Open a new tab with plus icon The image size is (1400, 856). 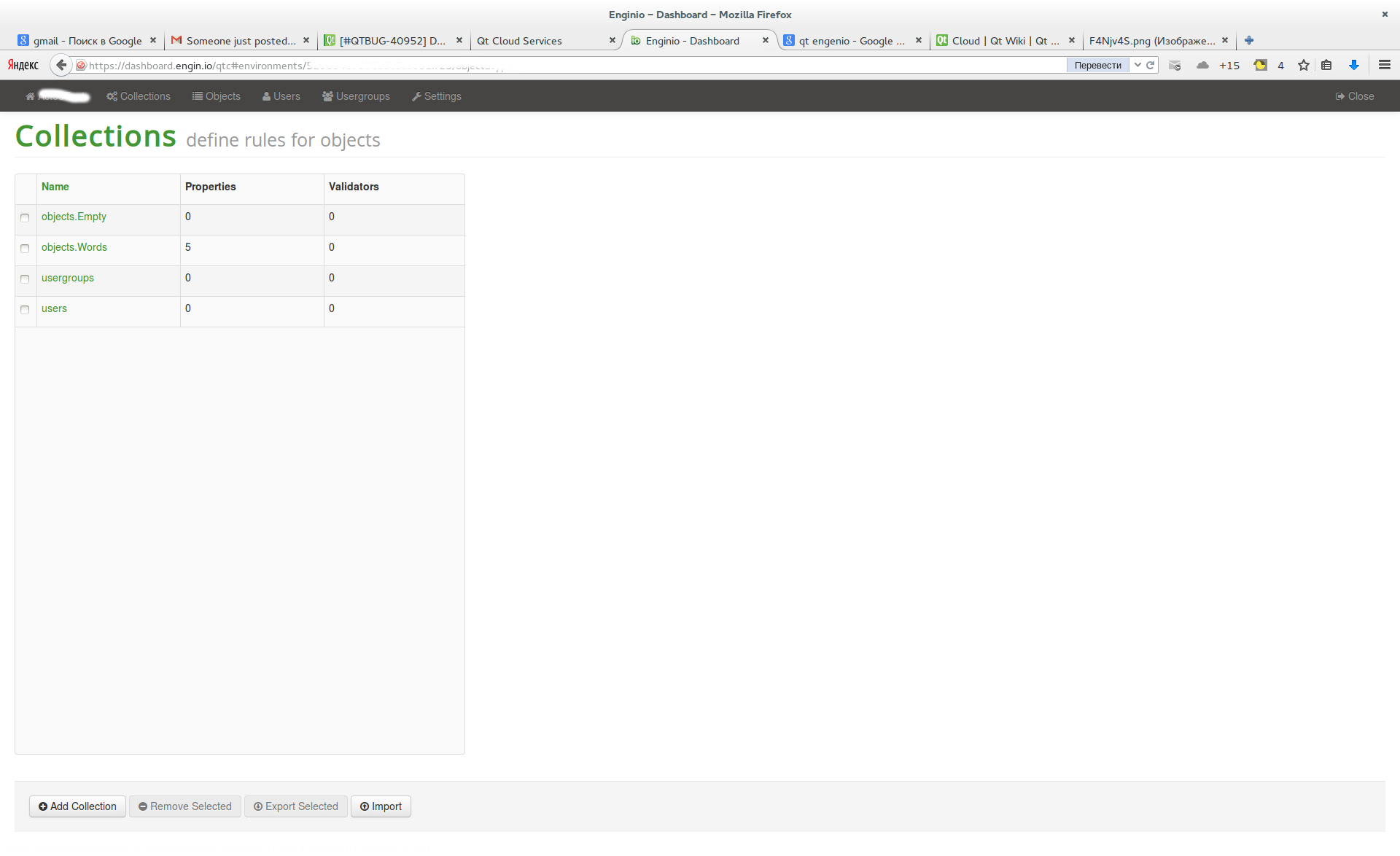click(x=1249, y=41)
